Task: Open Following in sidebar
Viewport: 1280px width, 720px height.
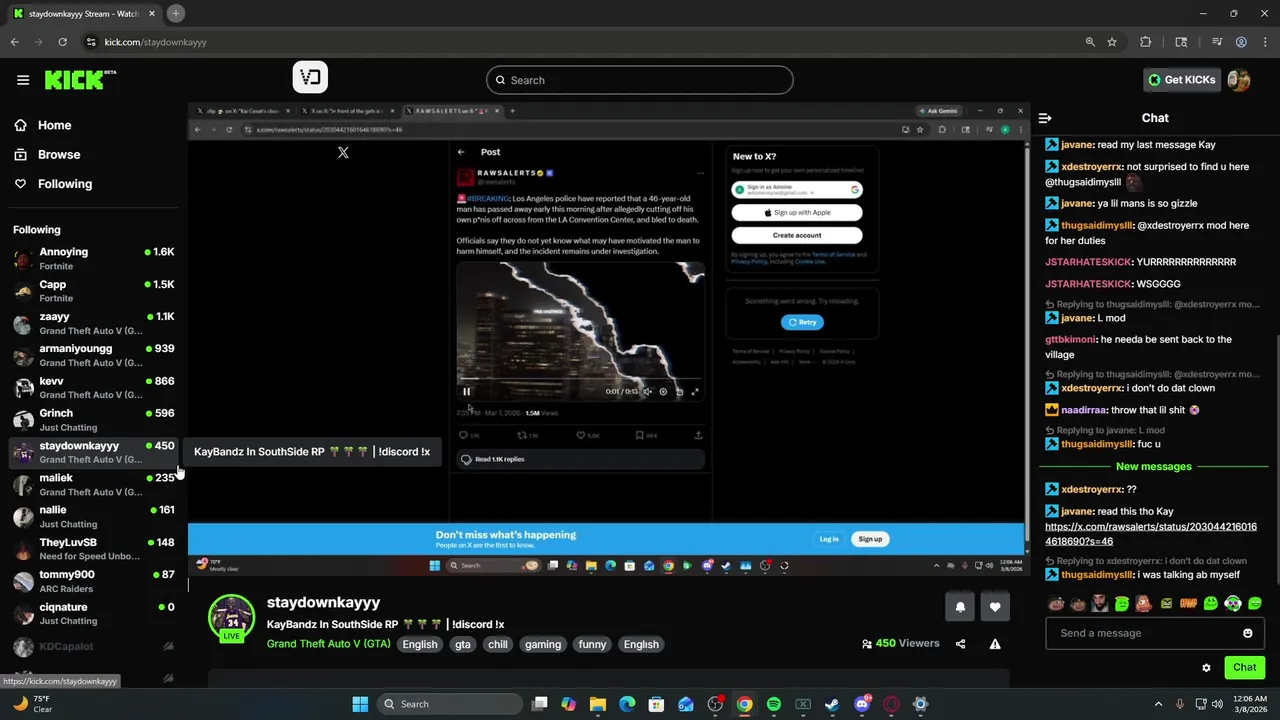Action: tap(65, 184)
